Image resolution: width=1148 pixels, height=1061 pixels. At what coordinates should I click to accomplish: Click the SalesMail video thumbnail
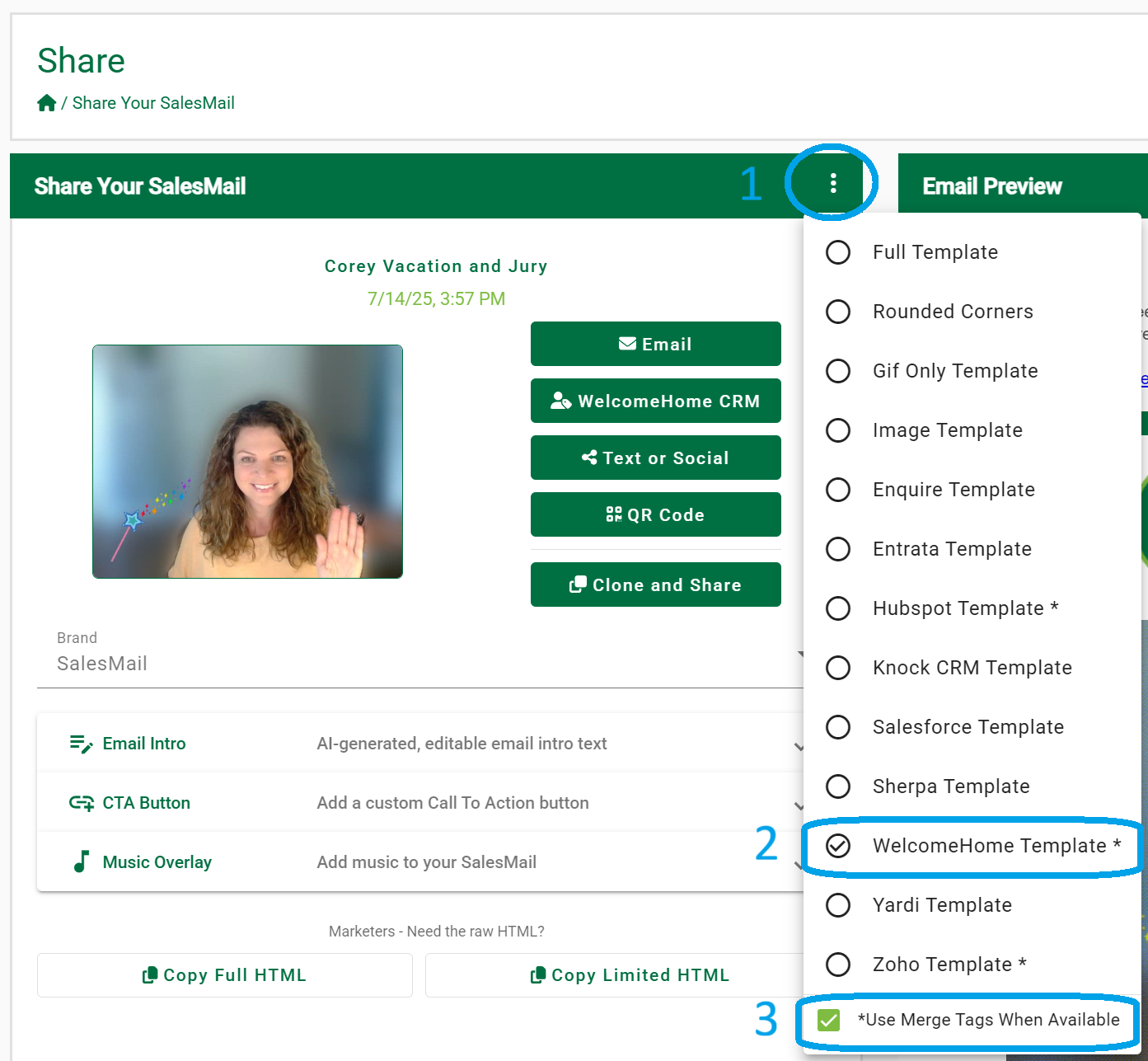(247, 462)
